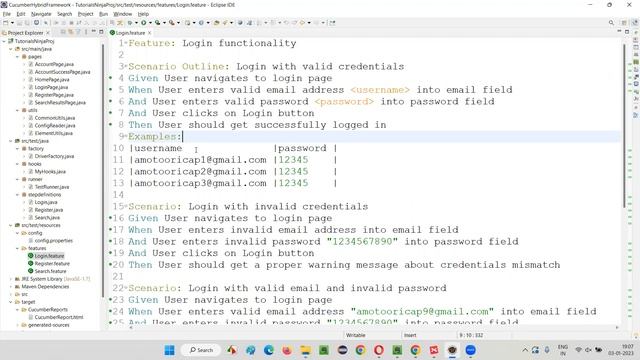640x360 pixels.
Task: Open the Edit menu
Action: (x=21, y=14)
